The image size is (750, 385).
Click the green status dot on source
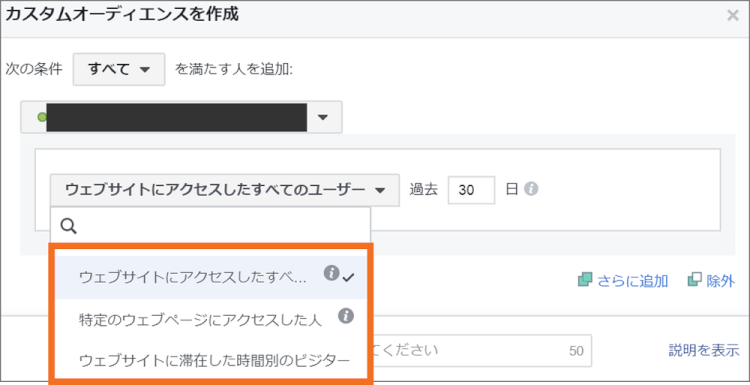point(42,117)
